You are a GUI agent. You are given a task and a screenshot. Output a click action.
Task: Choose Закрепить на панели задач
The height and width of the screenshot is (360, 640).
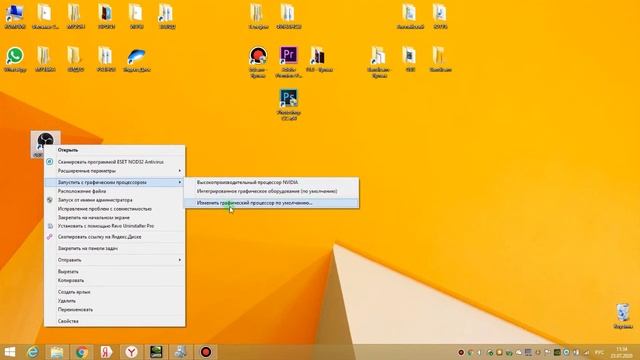[x=114, y=248]
